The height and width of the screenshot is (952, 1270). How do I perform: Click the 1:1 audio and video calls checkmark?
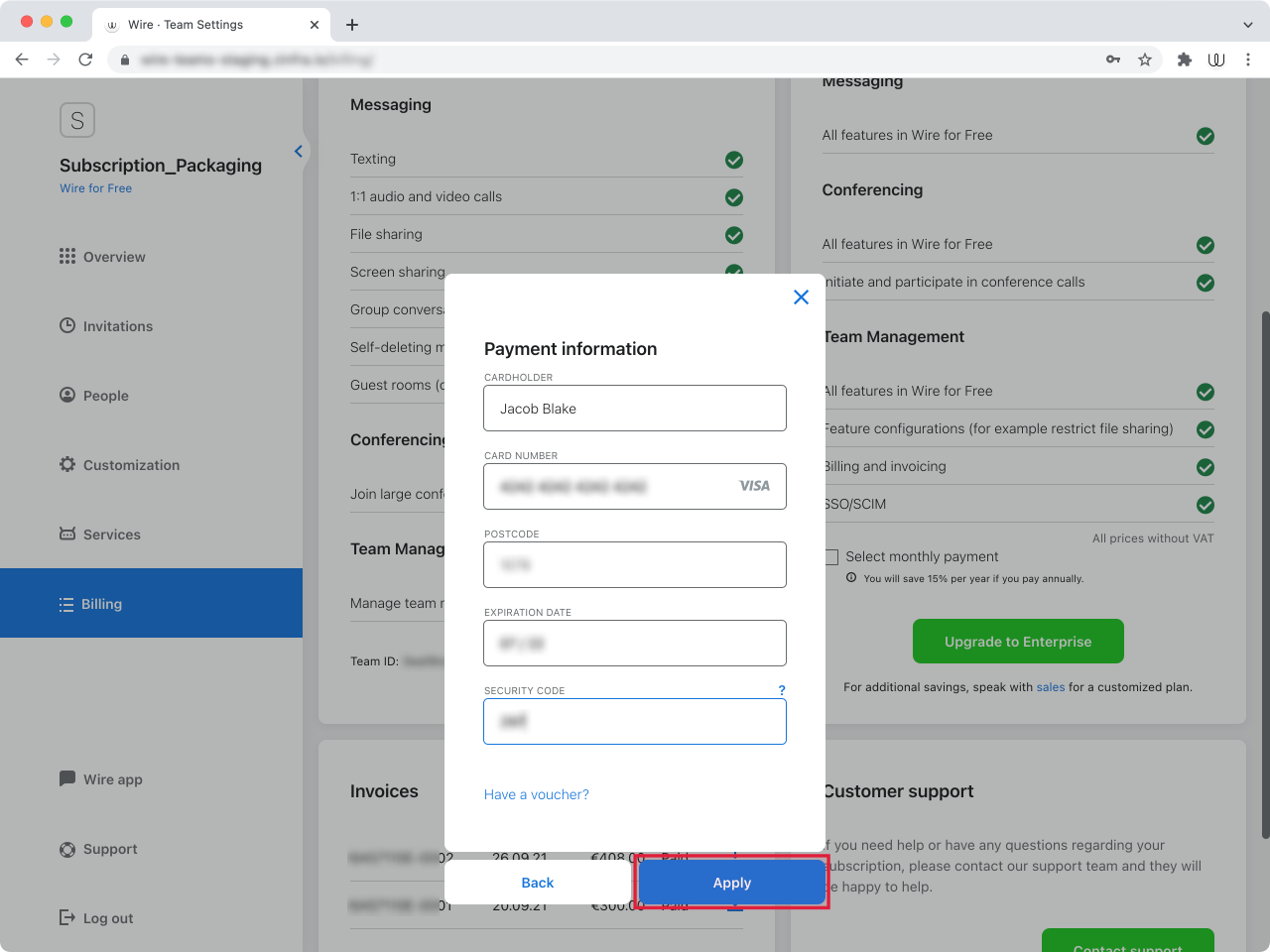coord(734,197)
